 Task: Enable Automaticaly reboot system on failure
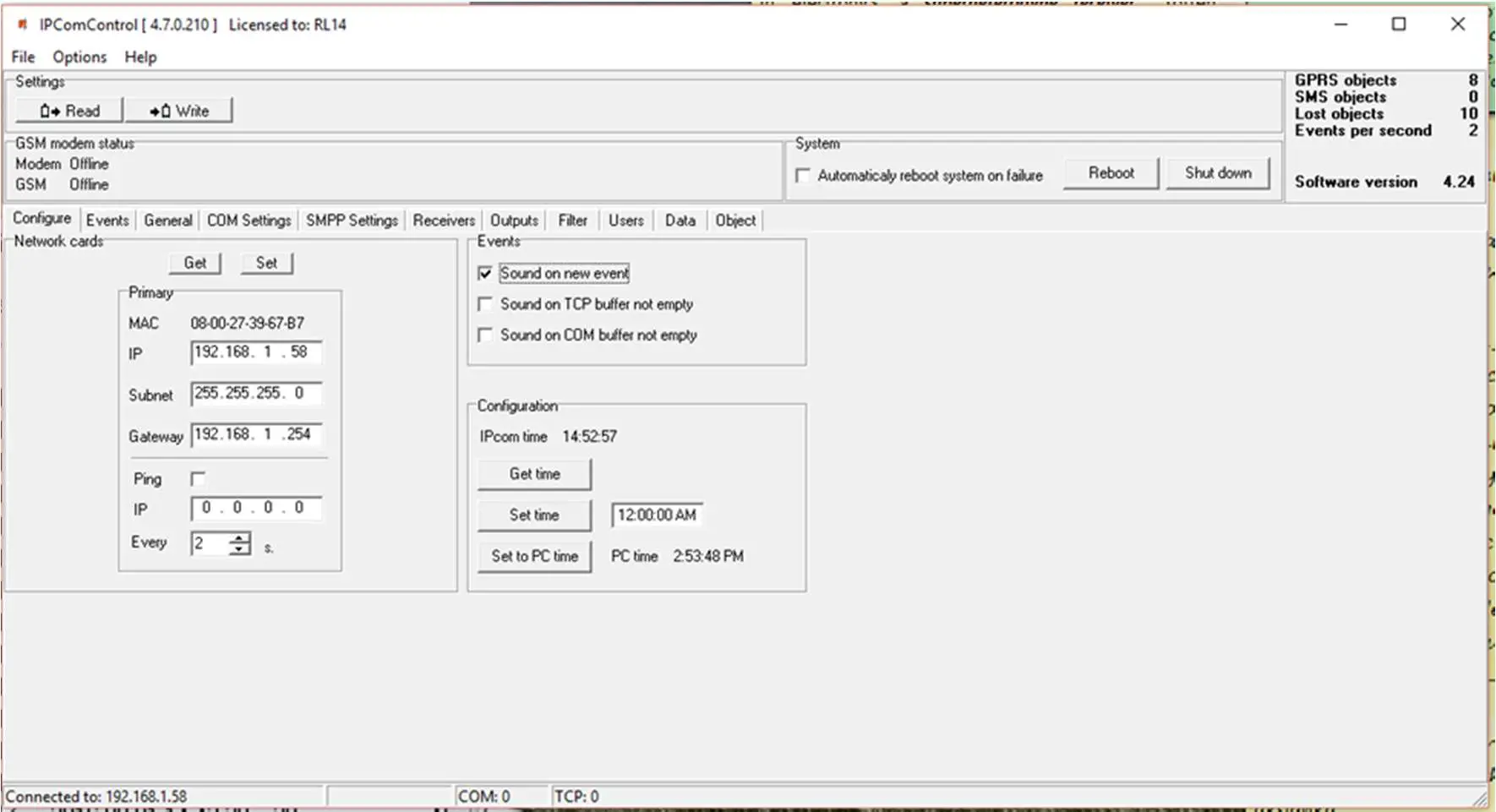tap(801, 176)
